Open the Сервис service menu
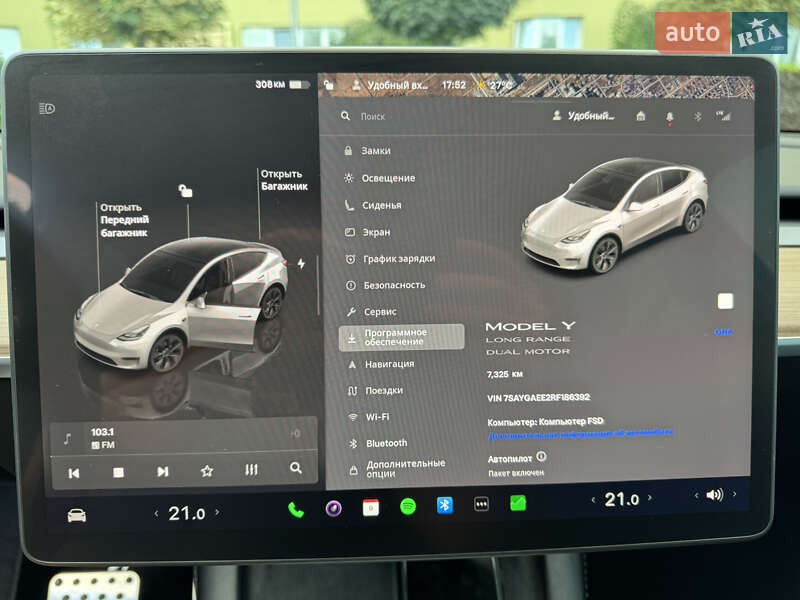 coord(371,312)
